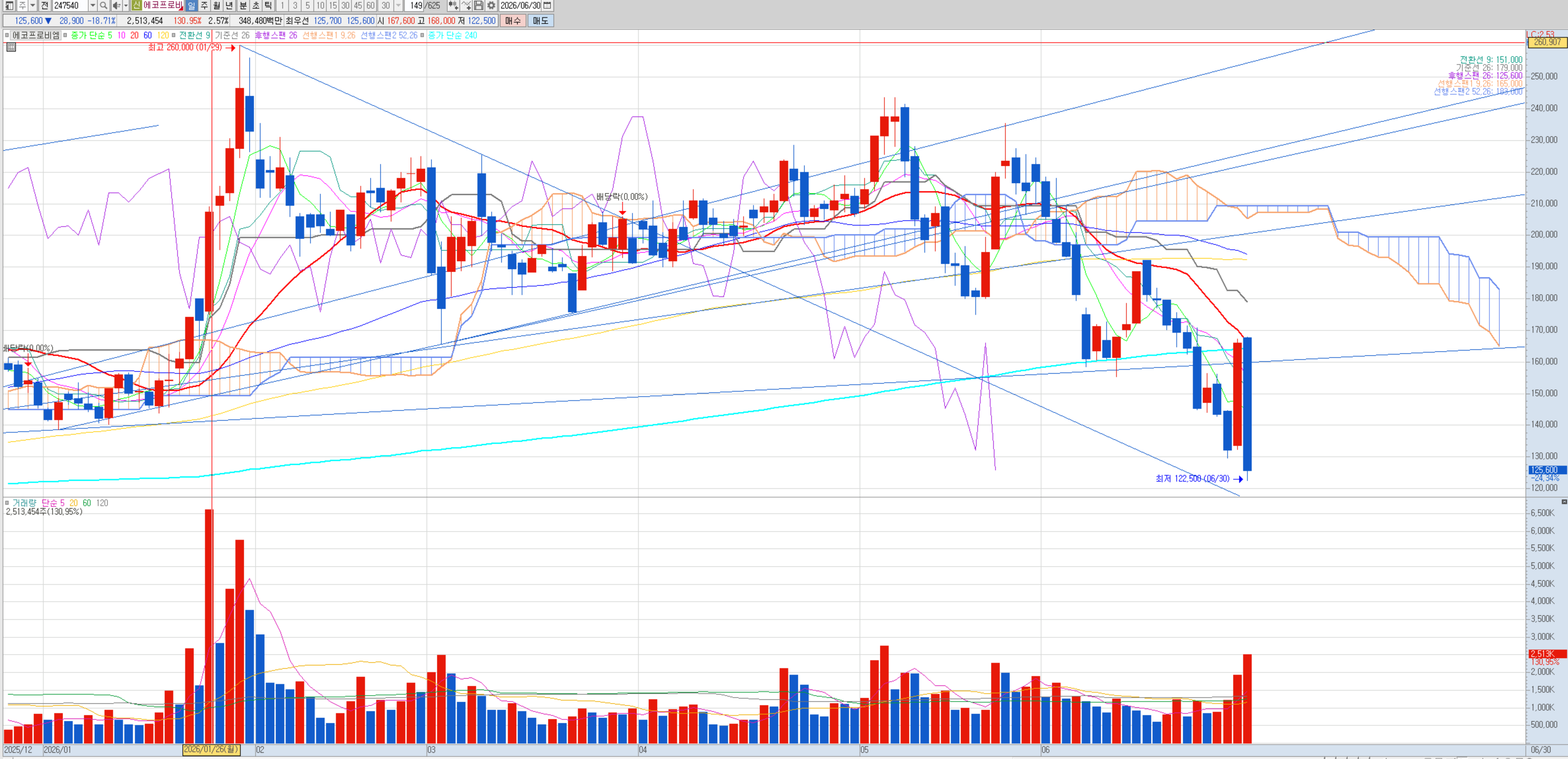Click the 매수 (buy) button
1568x759 pixels.
(513, 21)
